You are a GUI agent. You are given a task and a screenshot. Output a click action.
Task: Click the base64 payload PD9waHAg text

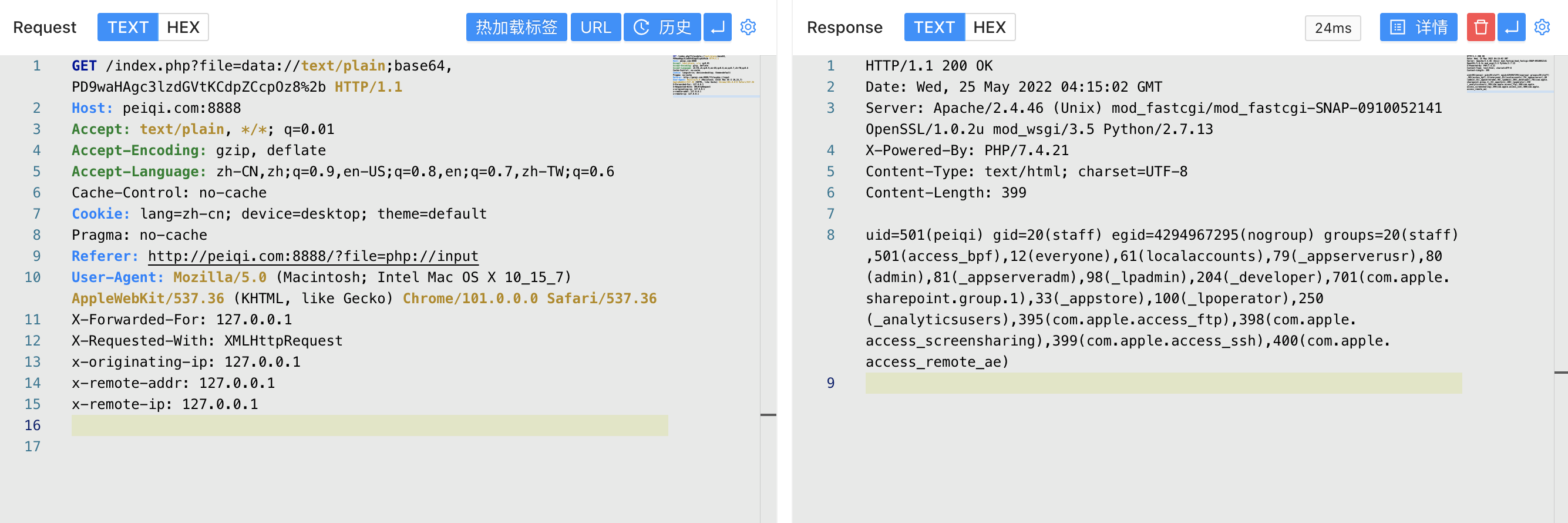tap(198, 87)
